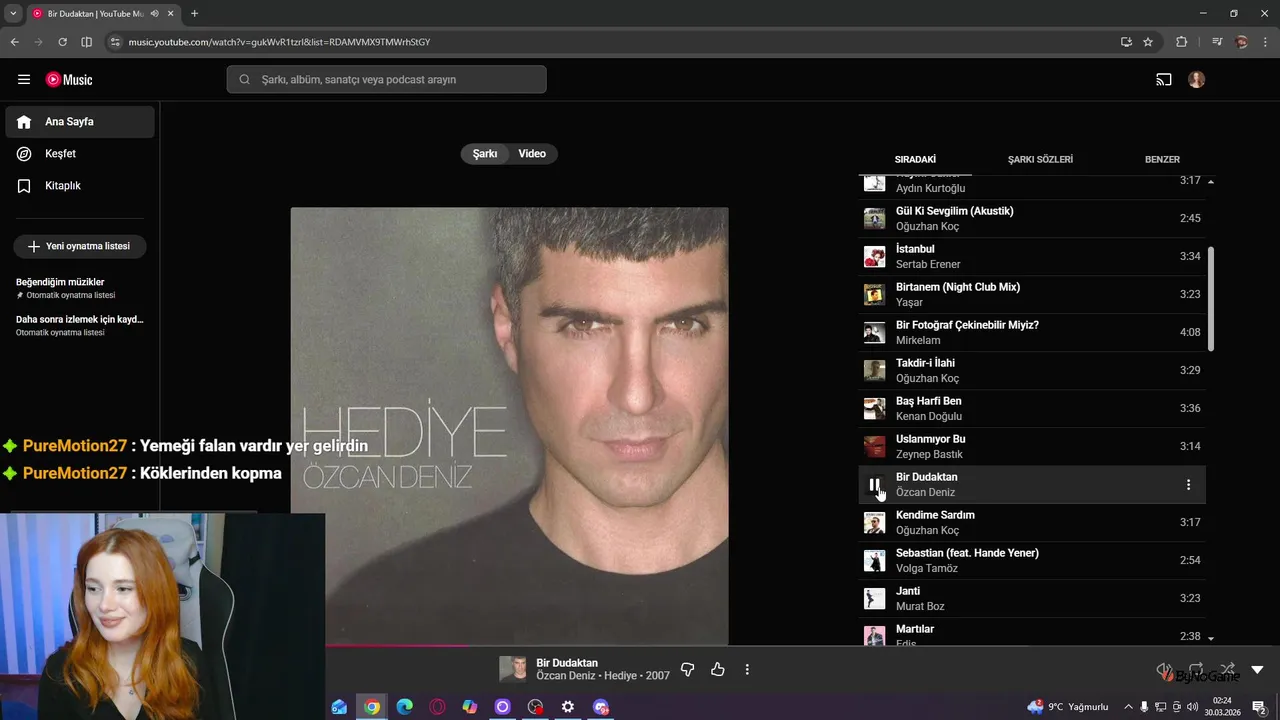Play Sebastian (feat. Hande Yener) track
The image size is (1280, 720).
pyautogui.click(x=1032, y=560)
